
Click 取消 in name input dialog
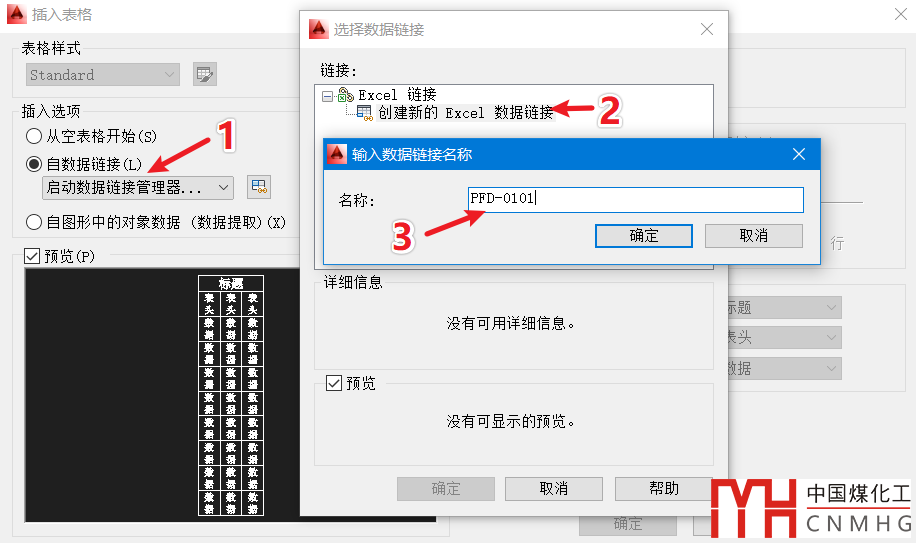pyautogui.click(x=754, y=236)
